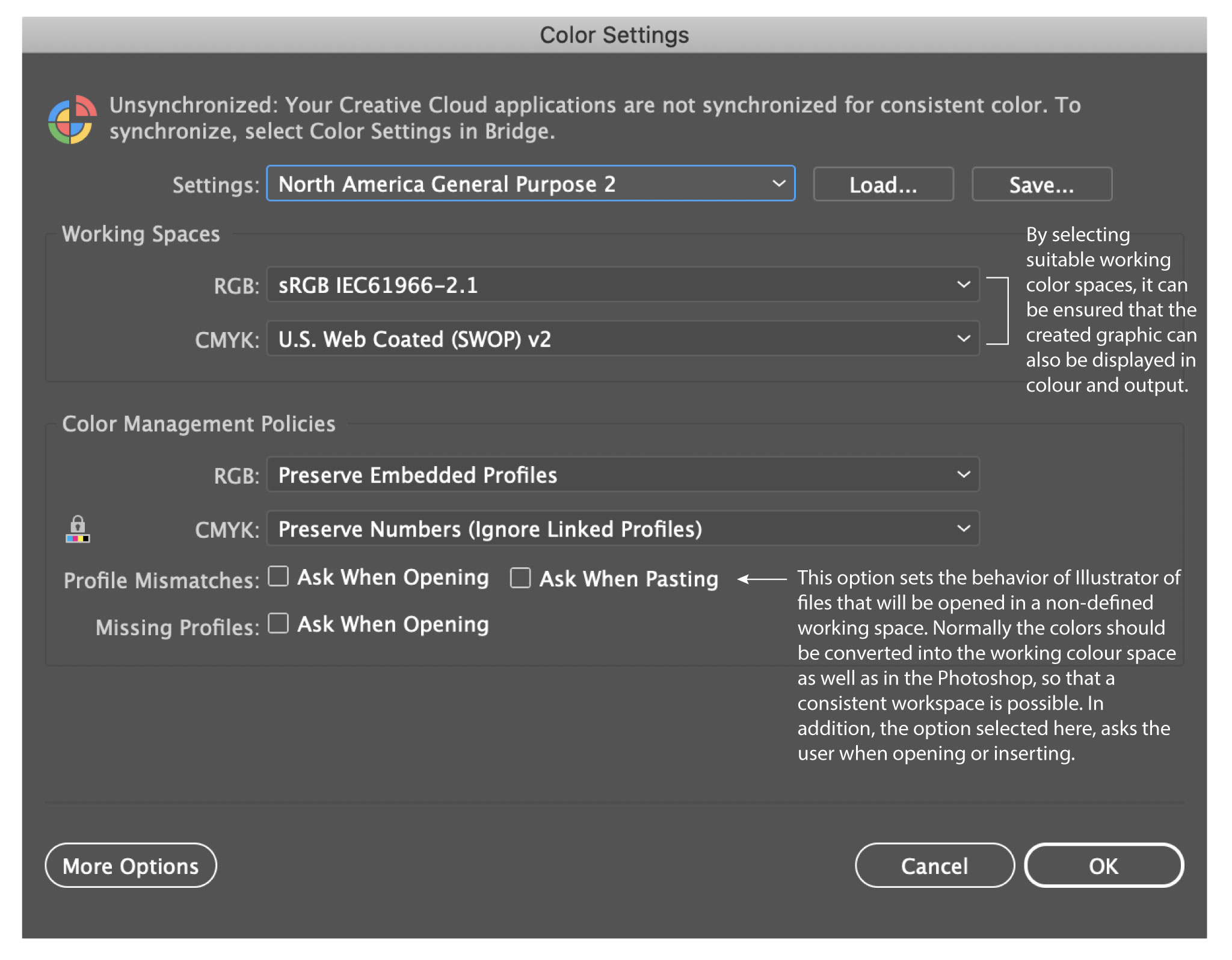The width and height of the screenshot is (1232, 960).
Task: Click the Load... button
Action: tap(883, 184)
